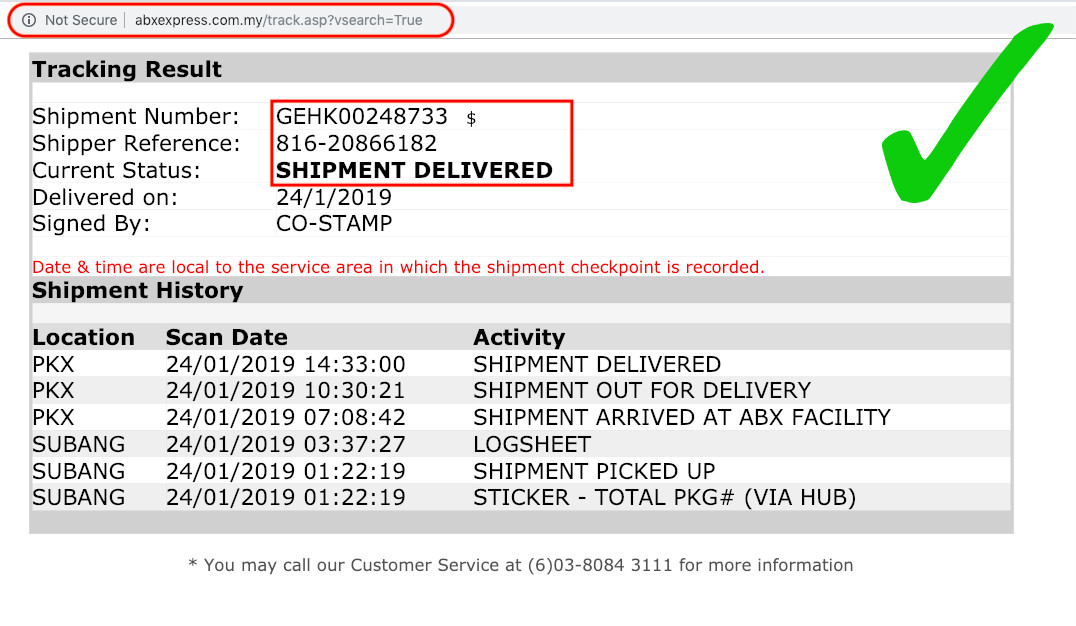
Task: Click the Shipment History heading
Action: point(137,291)
